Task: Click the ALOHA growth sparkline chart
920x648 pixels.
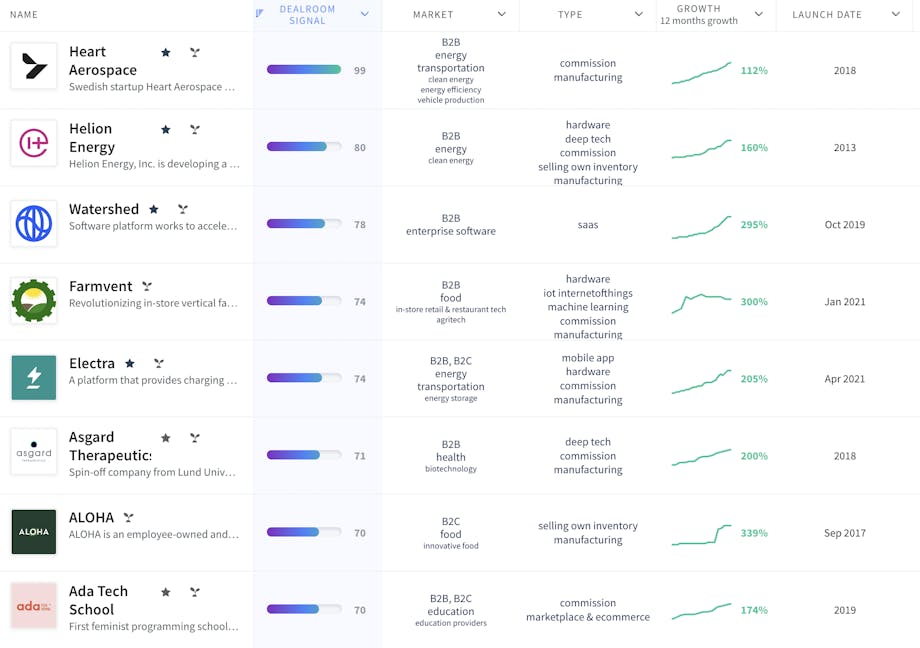Action: (702, 534)
